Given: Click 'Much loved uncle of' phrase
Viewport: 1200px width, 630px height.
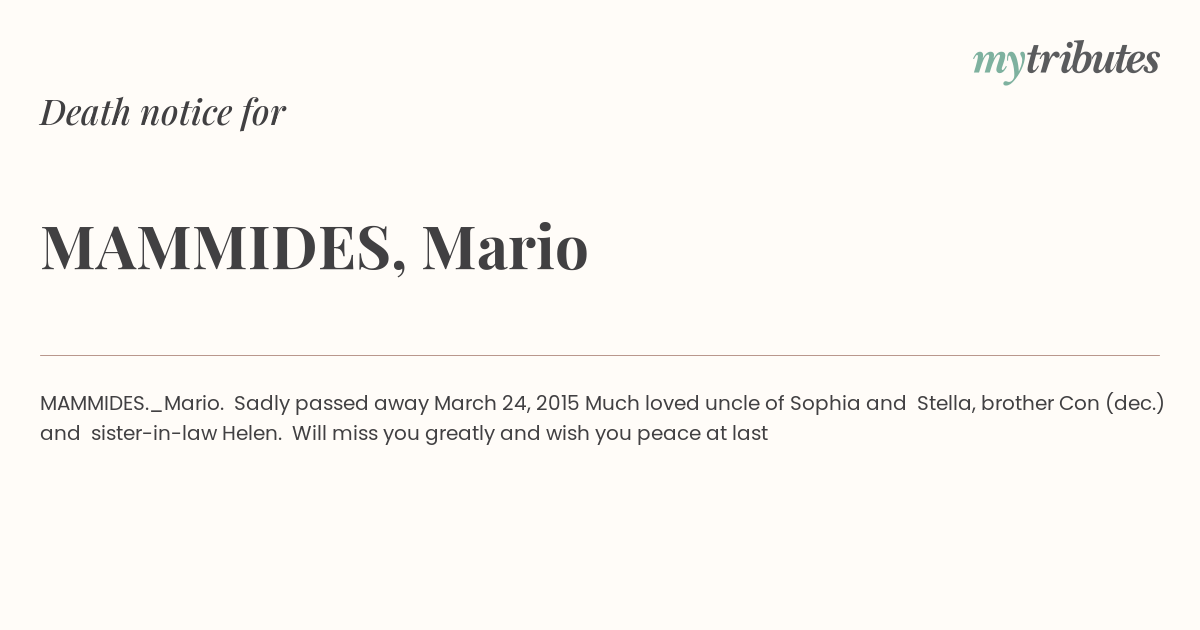Looking at the screenshot, I should [x=685, y=403].
